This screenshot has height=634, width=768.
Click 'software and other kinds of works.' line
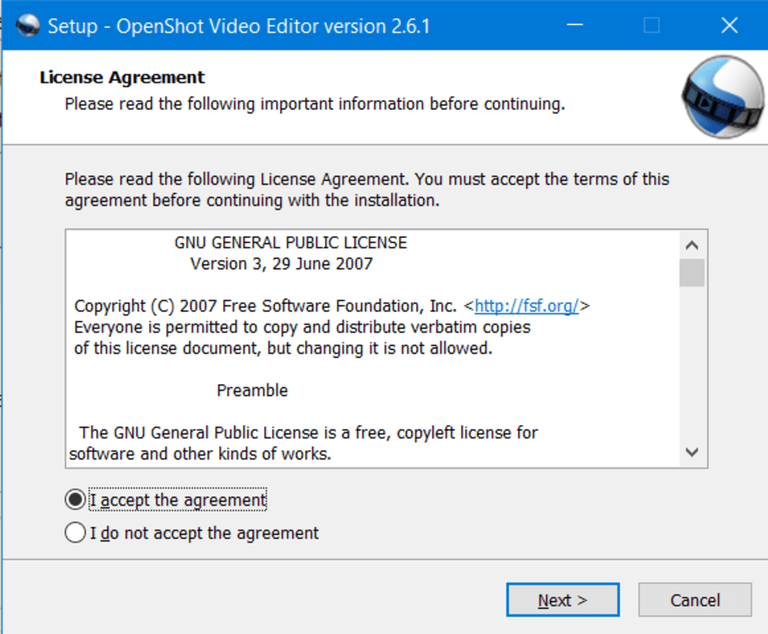[x=200, y=454]
